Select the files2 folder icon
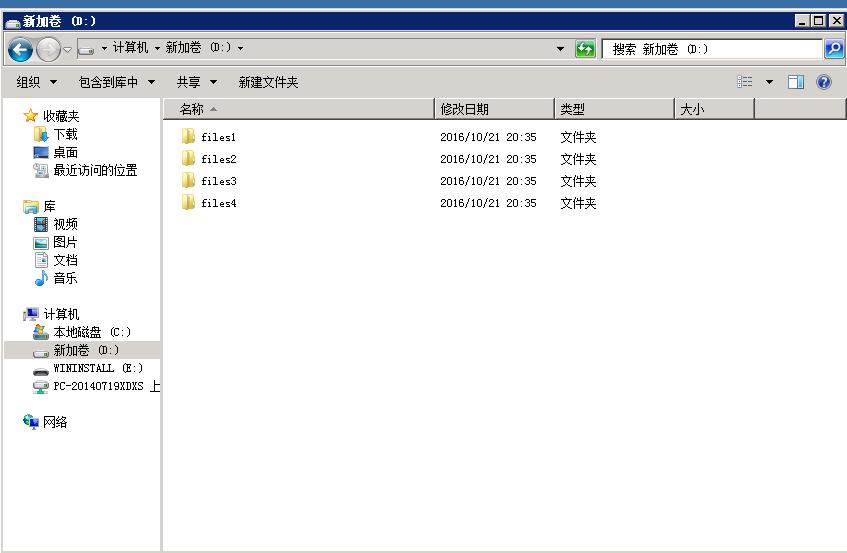Screen dimensions: 847x553 pyautogui.click(x=188, y=158)
